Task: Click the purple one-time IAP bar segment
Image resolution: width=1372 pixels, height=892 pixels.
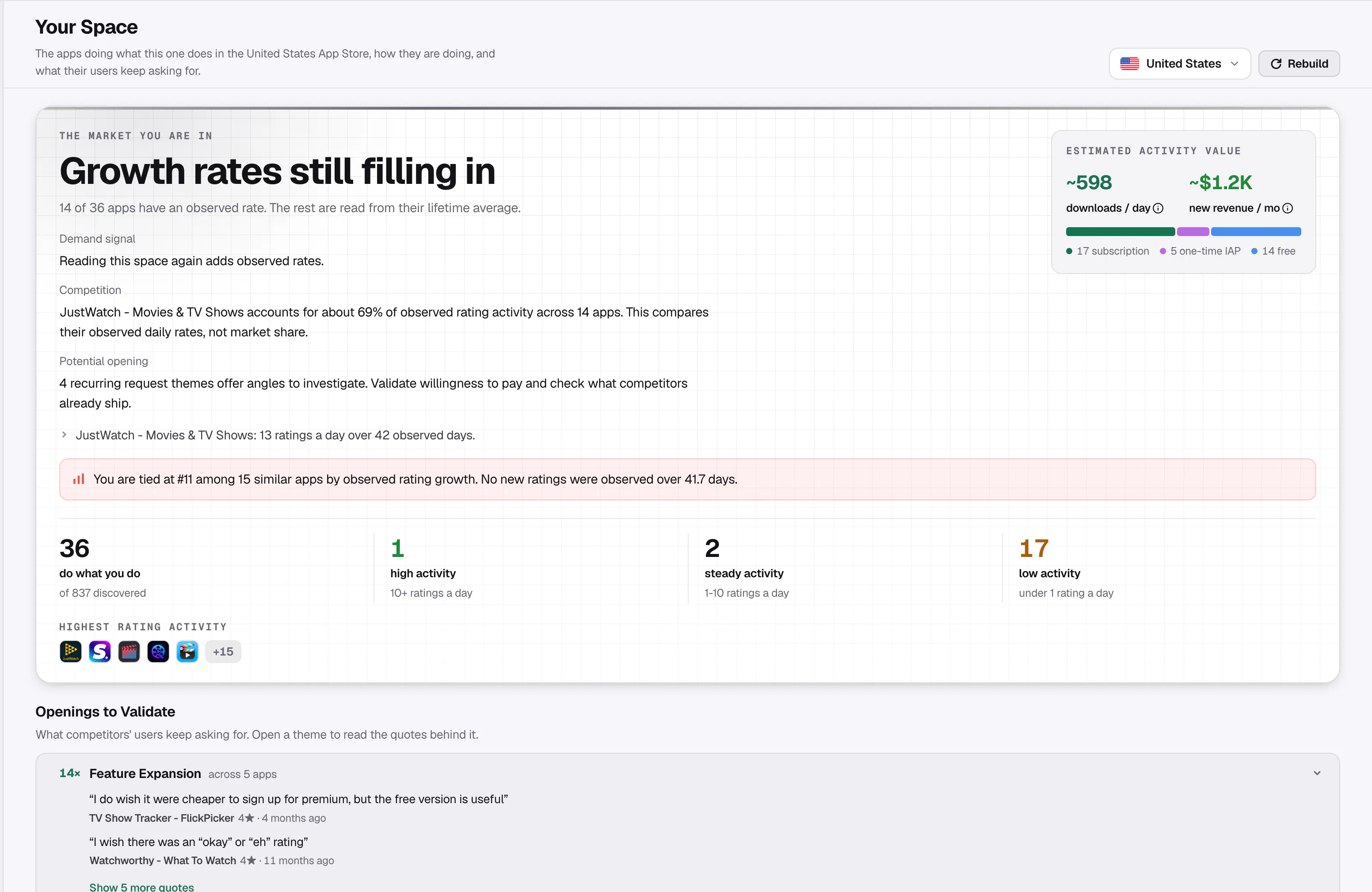Action: pyautogui.click(x=1193, y=232)
